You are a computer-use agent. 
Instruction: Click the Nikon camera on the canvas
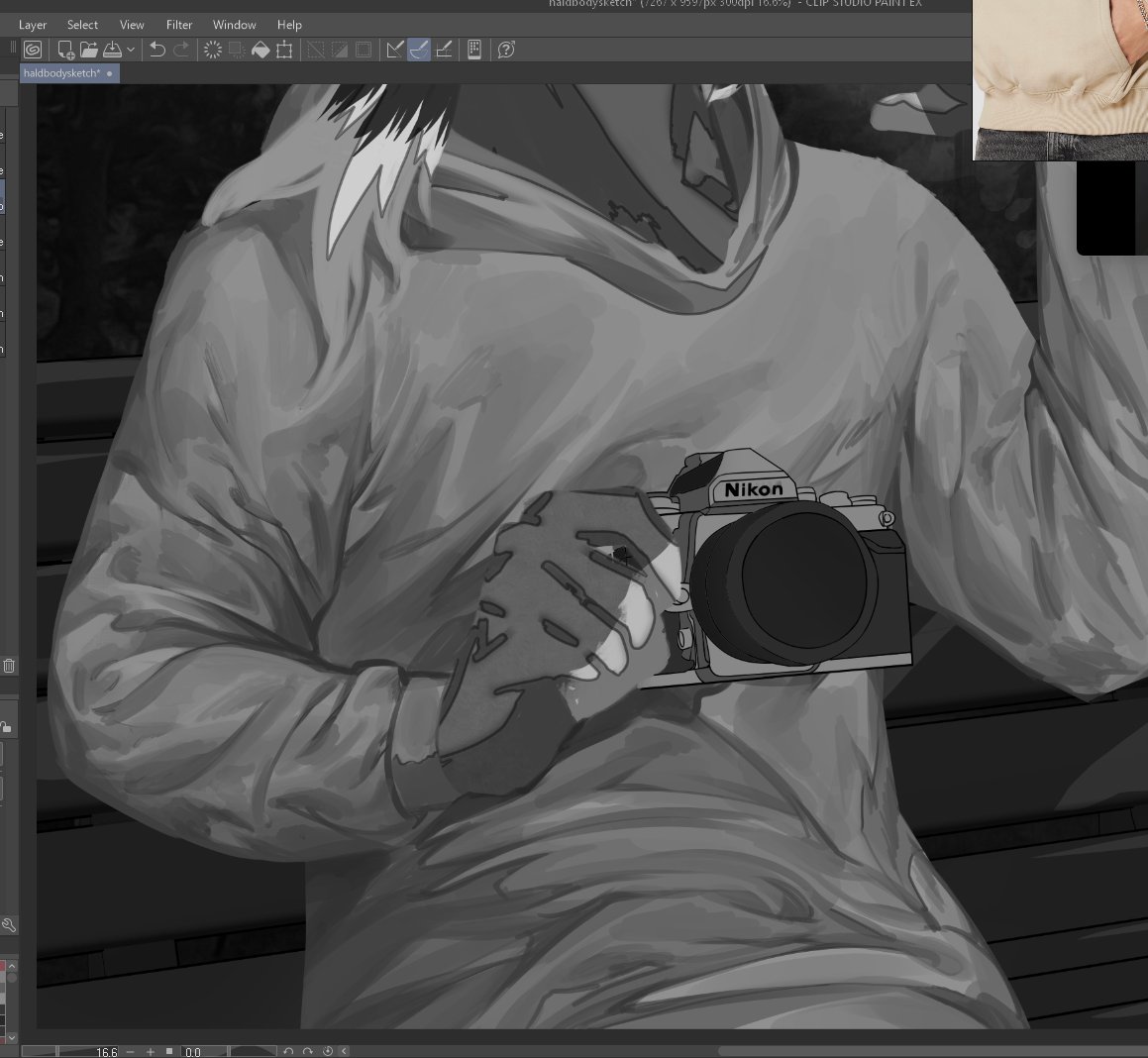tap(779, 568)
